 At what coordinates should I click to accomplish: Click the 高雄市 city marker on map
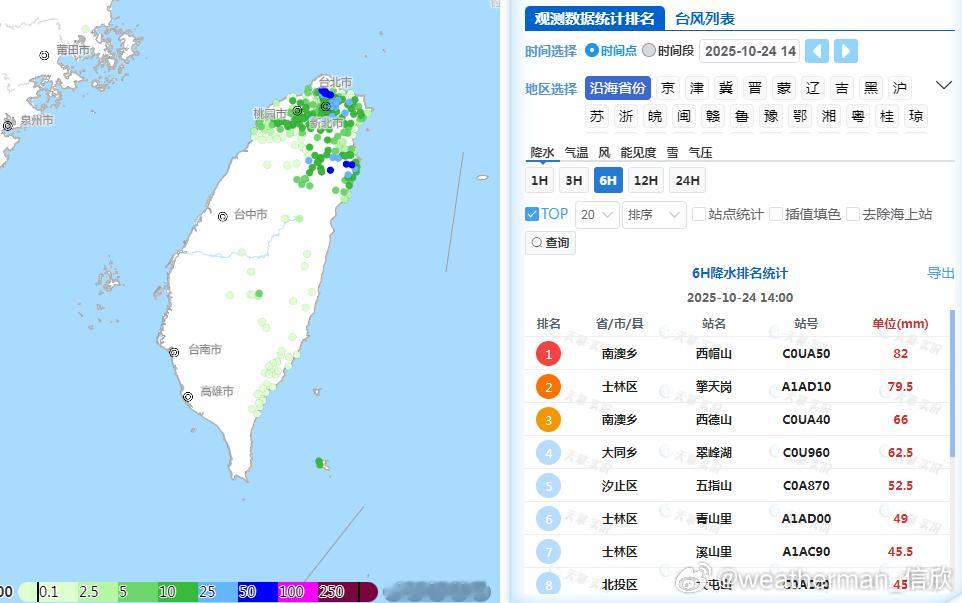coord(188,397)
